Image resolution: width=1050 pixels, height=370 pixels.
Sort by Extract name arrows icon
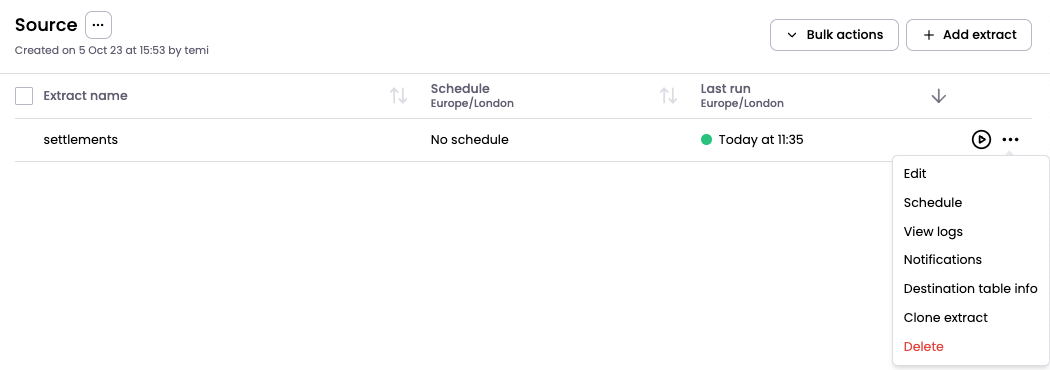point(399,96)
